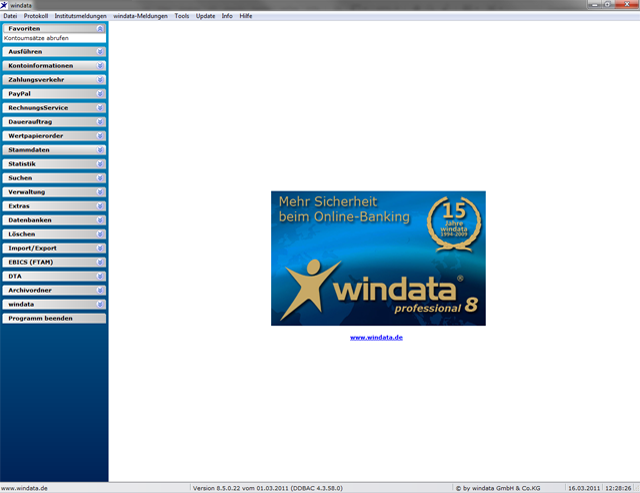Expand the Stammdaten section chevron
The image size is (640, 493).
(x=100, y=150)
